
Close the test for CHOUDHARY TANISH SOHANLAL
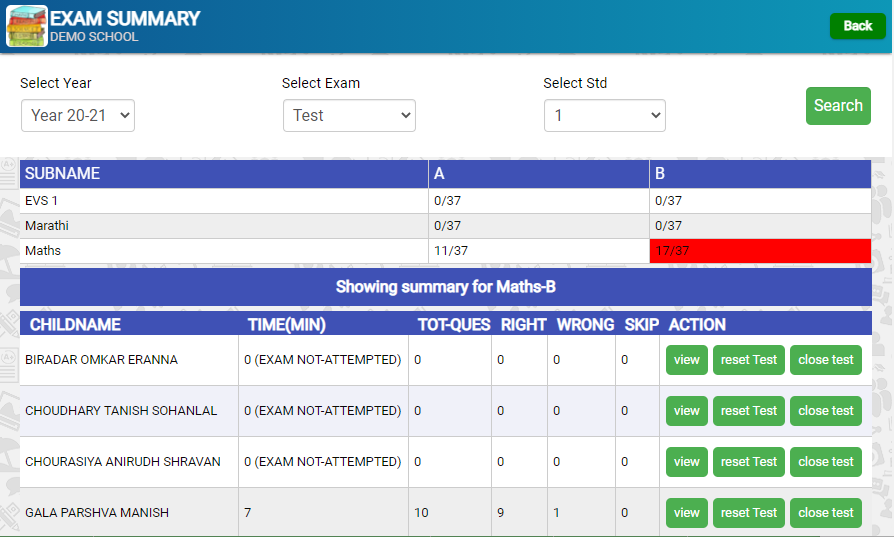pos(826,411)
